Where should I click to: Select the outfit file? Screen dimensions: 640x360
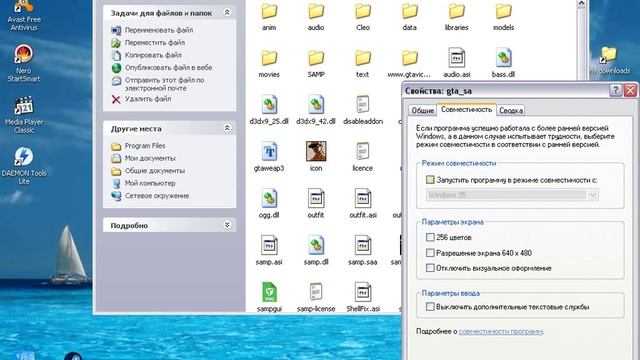pyautogui.click(x=316, y=204)
